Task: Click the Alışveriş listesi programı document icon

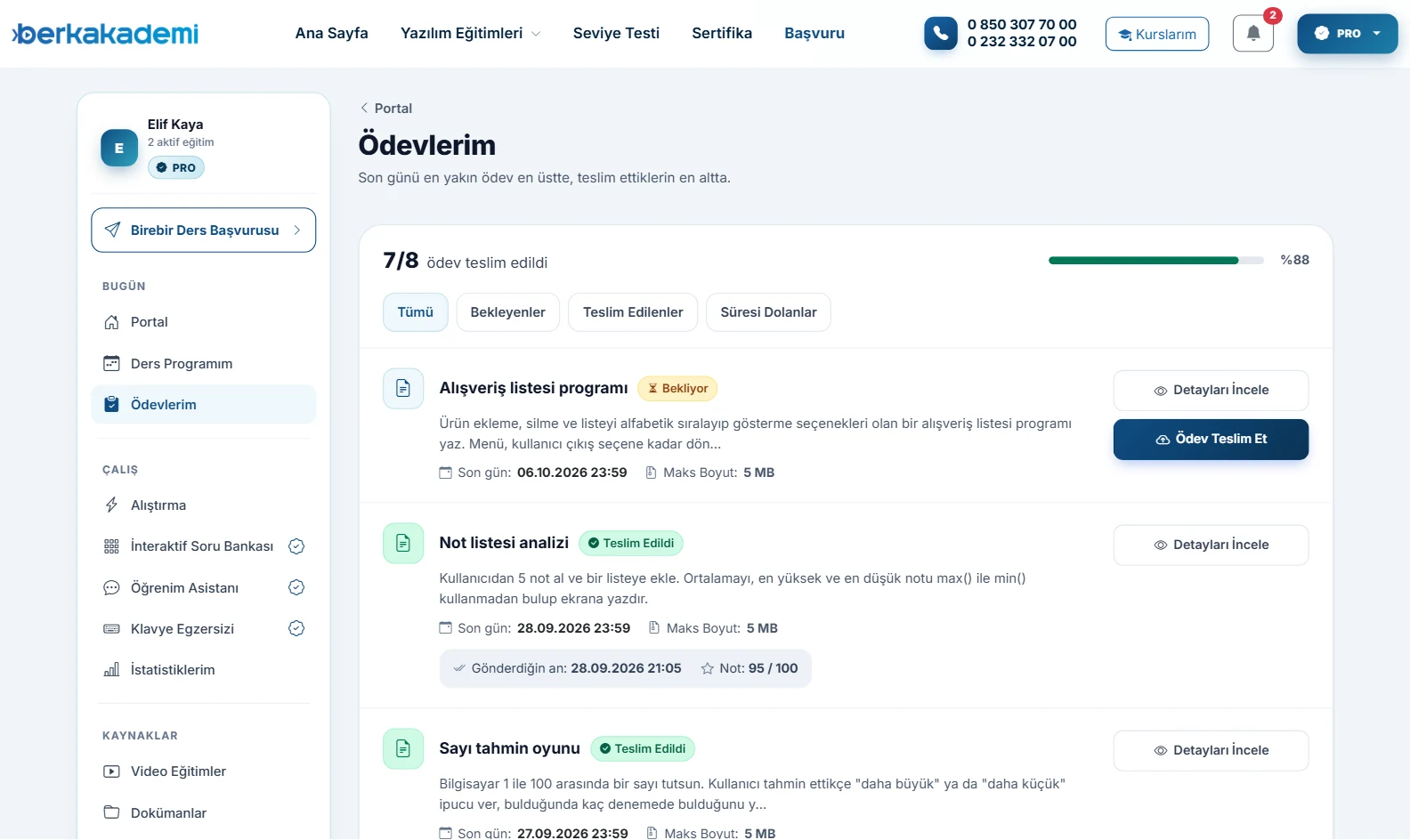Action: (403, 389)
